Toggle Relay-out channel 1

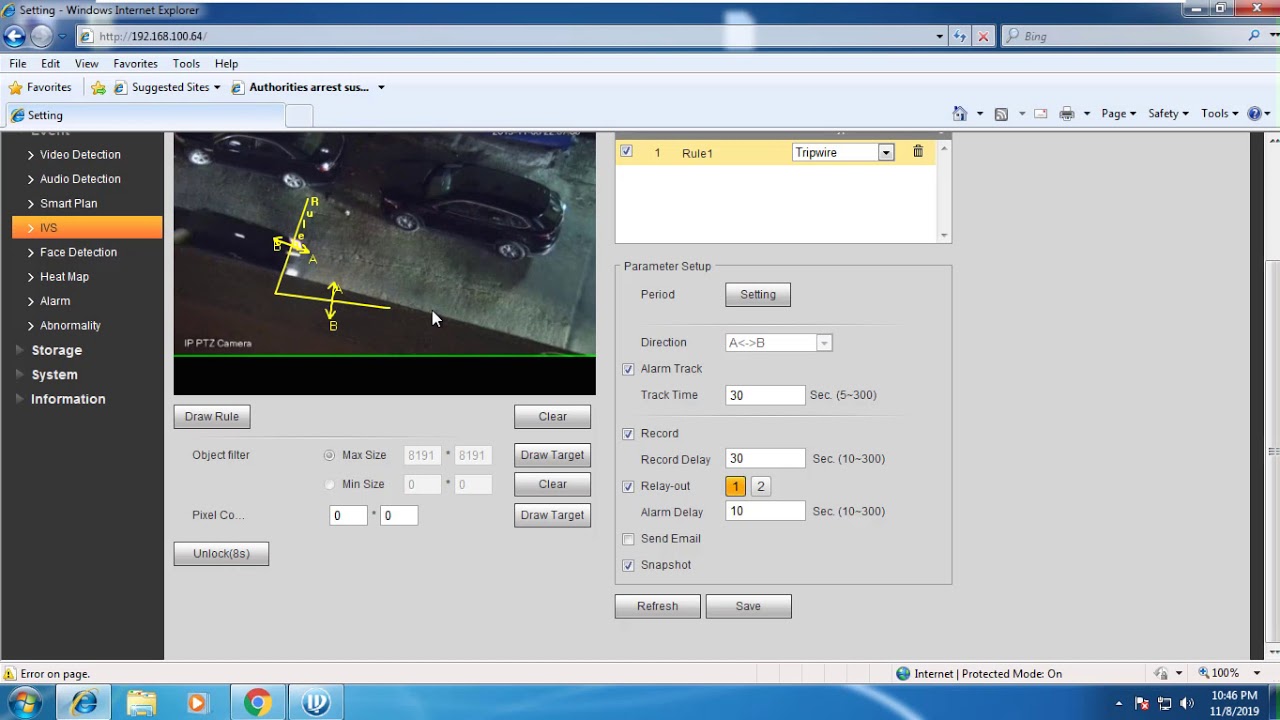point(735,486)
